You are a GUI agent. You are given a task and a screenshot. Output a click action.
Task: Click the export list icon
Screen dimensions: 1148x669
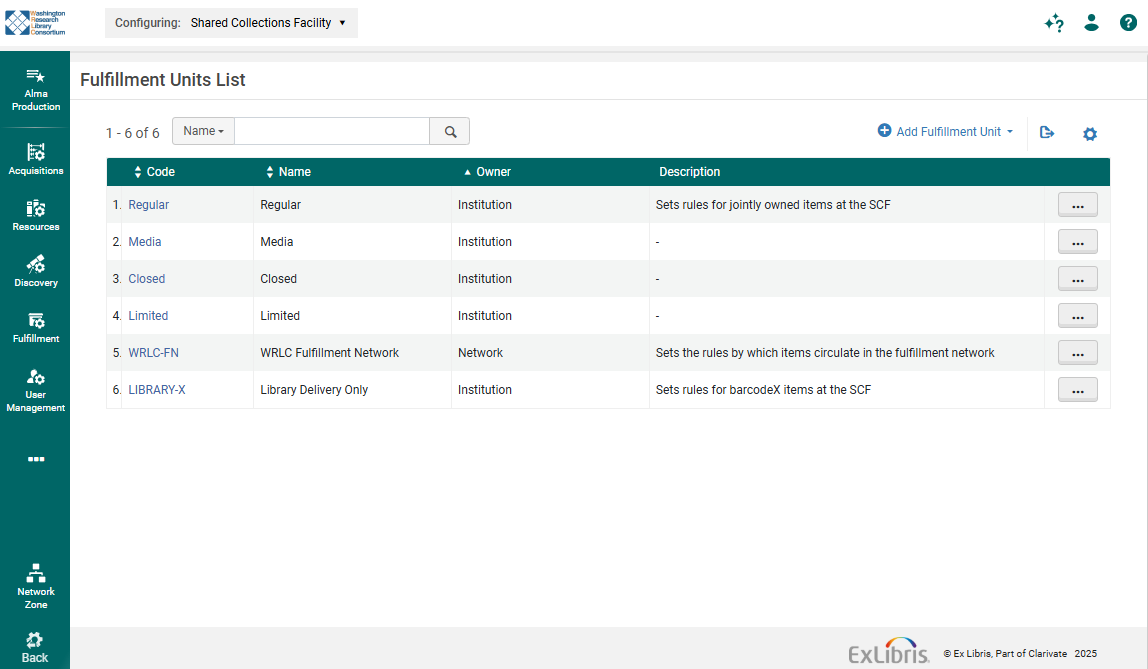coord(1047,132)
